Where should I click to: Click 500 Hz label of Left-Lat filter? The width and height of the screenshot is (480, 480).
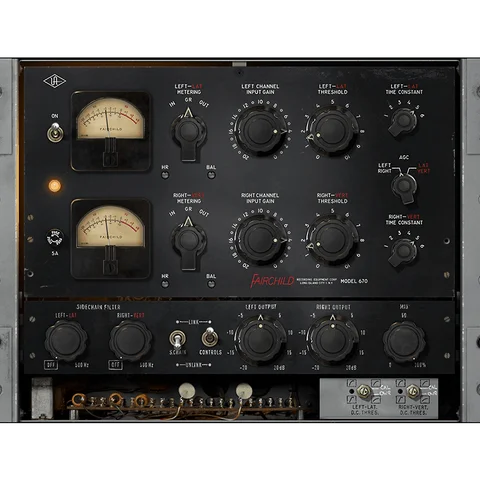[82, 365]
